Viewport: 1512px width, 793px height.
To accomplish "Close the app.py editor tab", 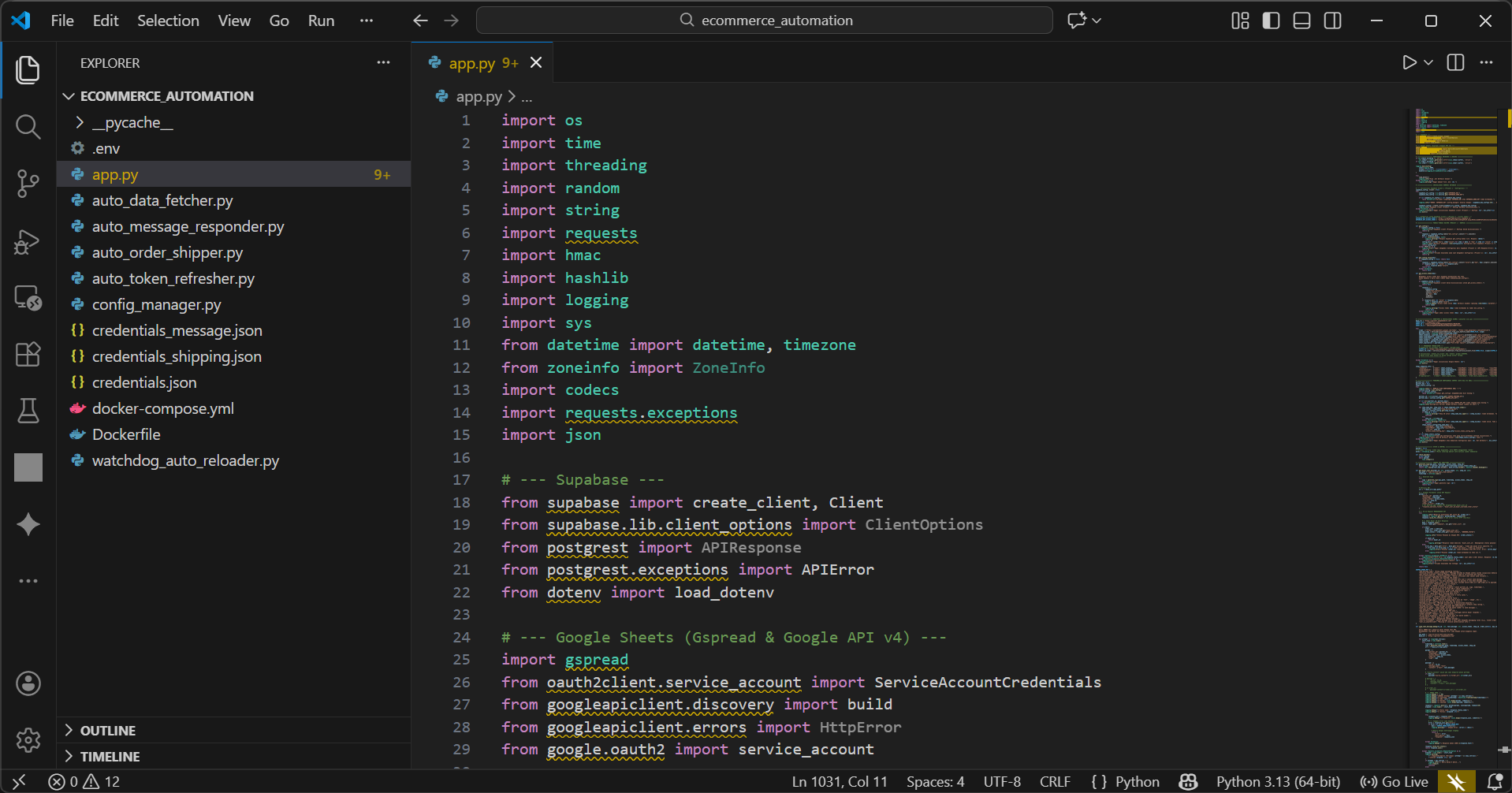I will (x=536, y=63).
